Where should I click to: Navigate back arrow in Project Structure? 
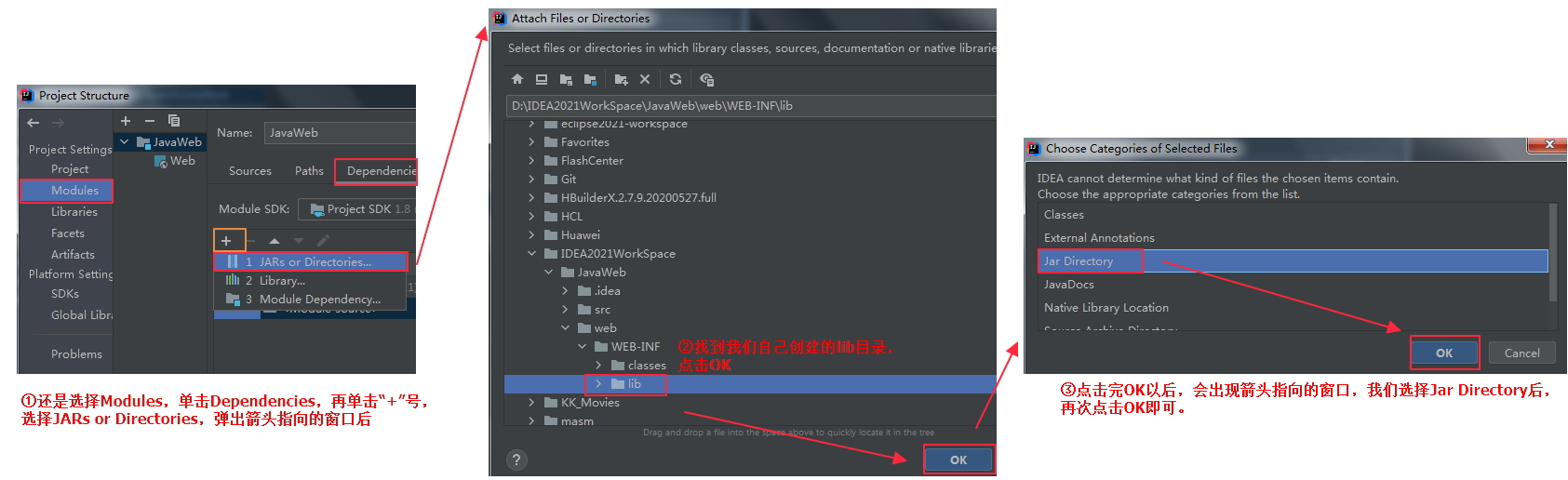(34, 123)
